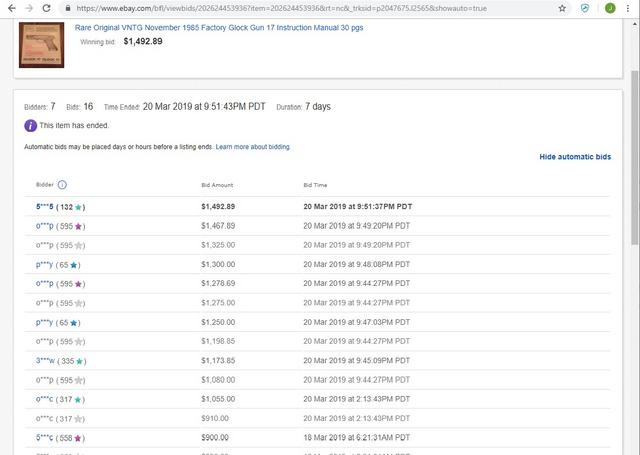The image size is (640, 455).
Task: Select the ebay.com address bar URL
Action: pos(281,8)
